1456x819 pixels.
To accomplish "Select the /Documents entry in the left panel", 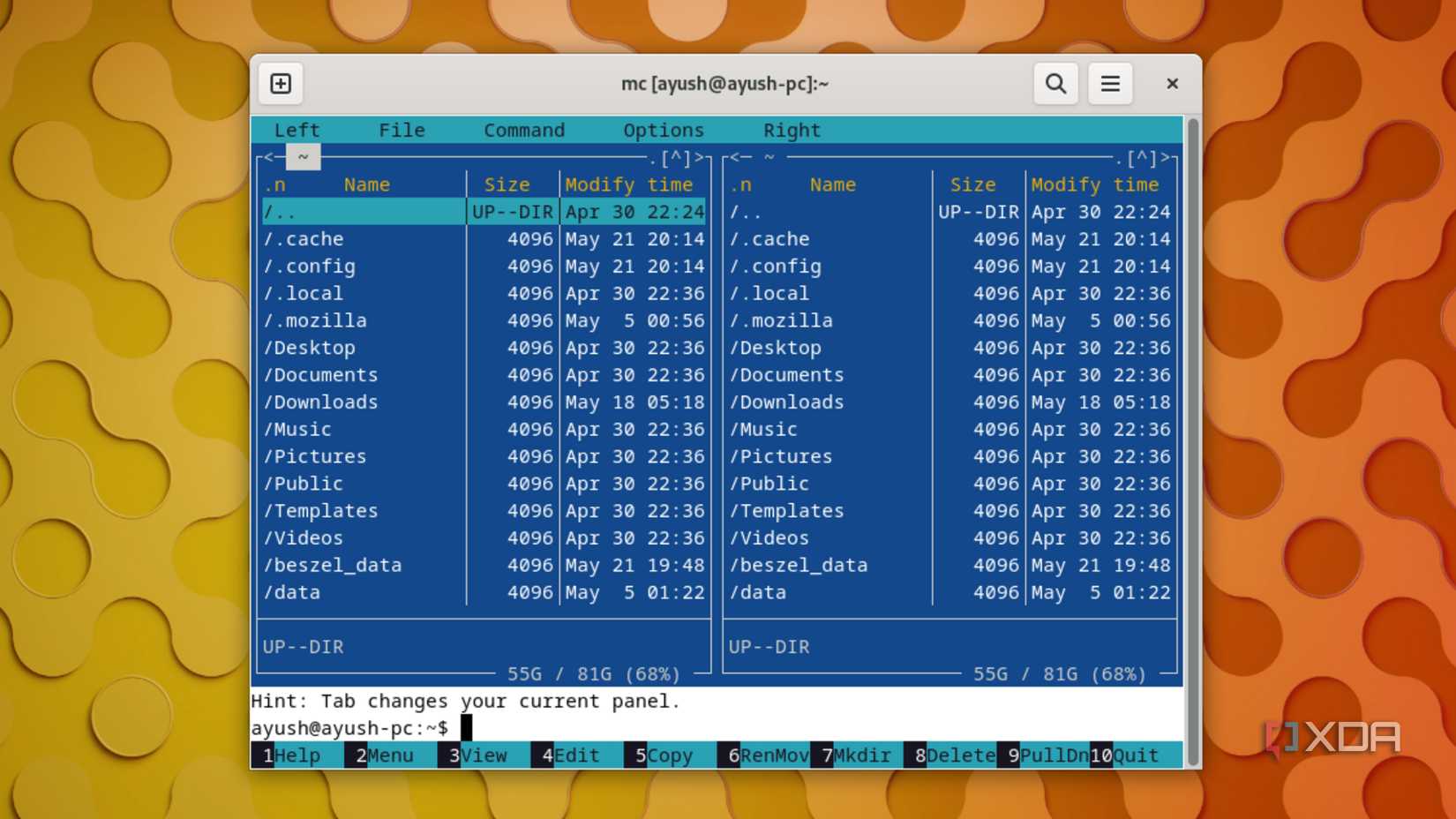I will (321, 374).
